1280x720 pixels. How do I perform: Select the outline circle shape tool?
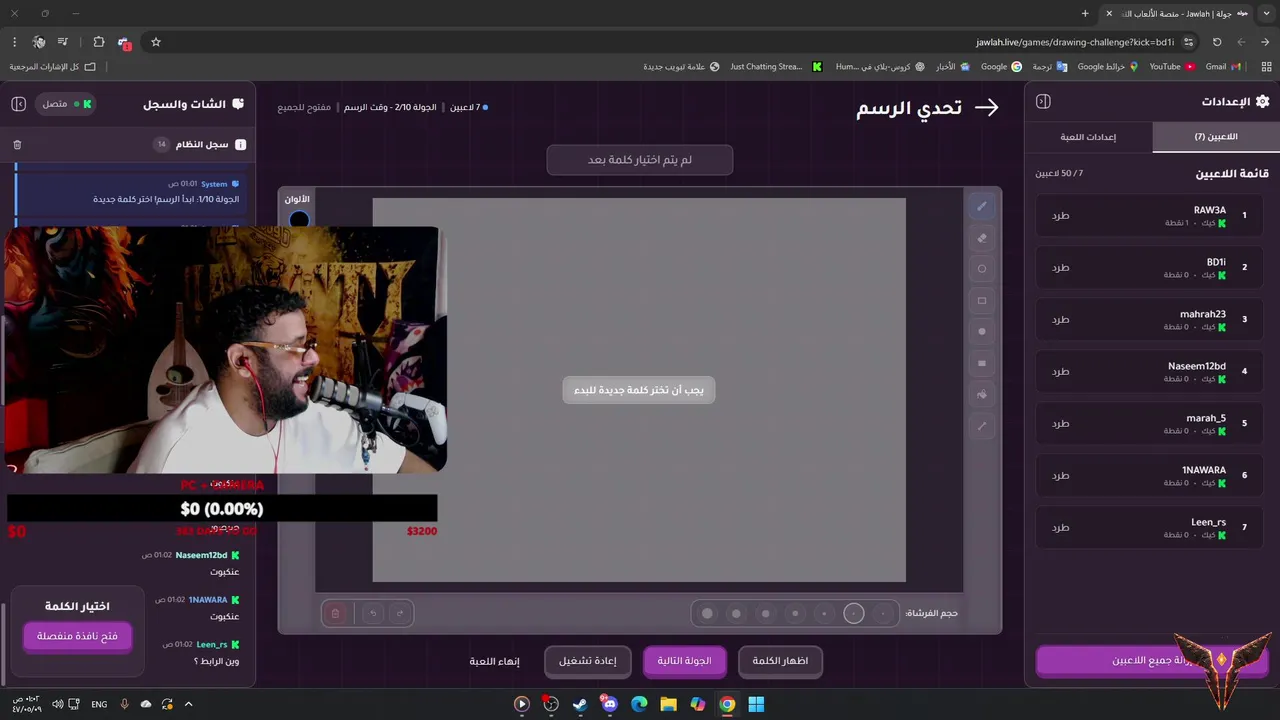pos(981,269)
